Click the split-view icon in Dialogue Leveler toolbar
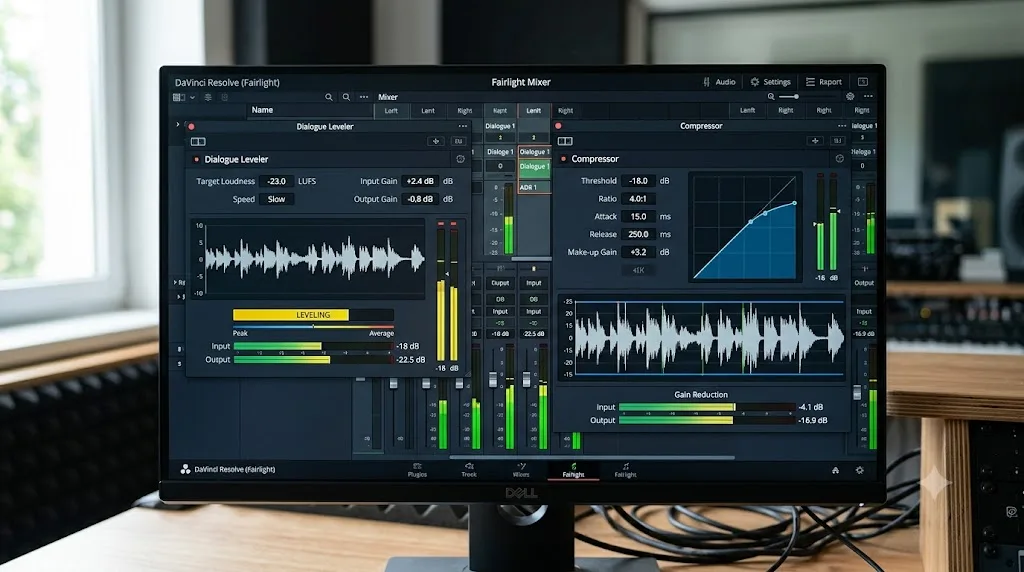 (x=198, y=142)
